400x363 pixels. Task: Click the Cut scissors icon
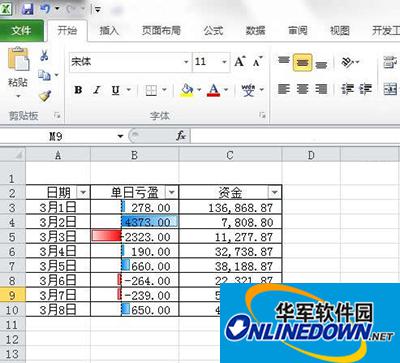44,55
